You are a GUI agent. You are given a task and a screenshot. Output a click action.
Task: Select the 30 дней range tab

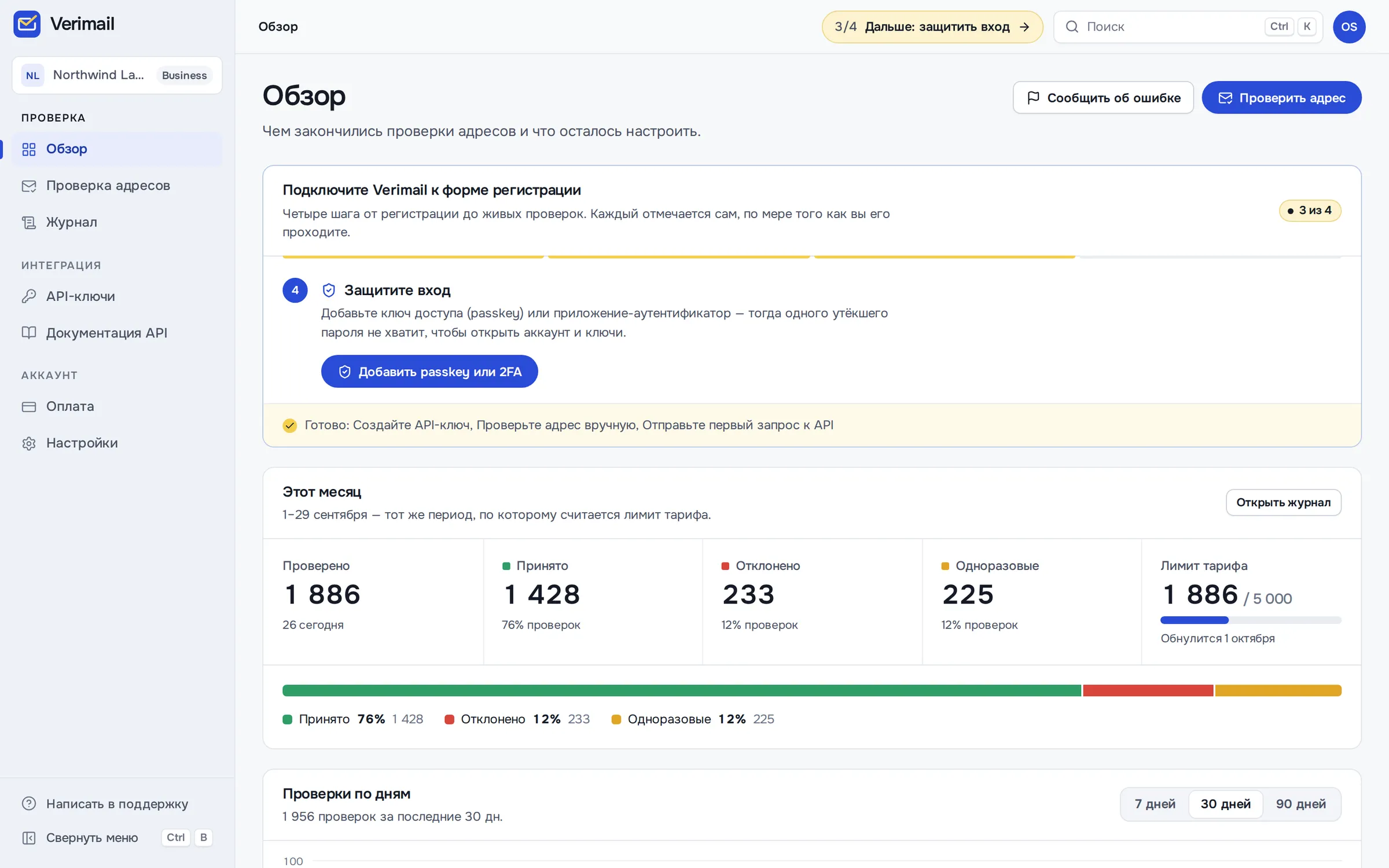pyautogui.click(x=1225, y=804)
